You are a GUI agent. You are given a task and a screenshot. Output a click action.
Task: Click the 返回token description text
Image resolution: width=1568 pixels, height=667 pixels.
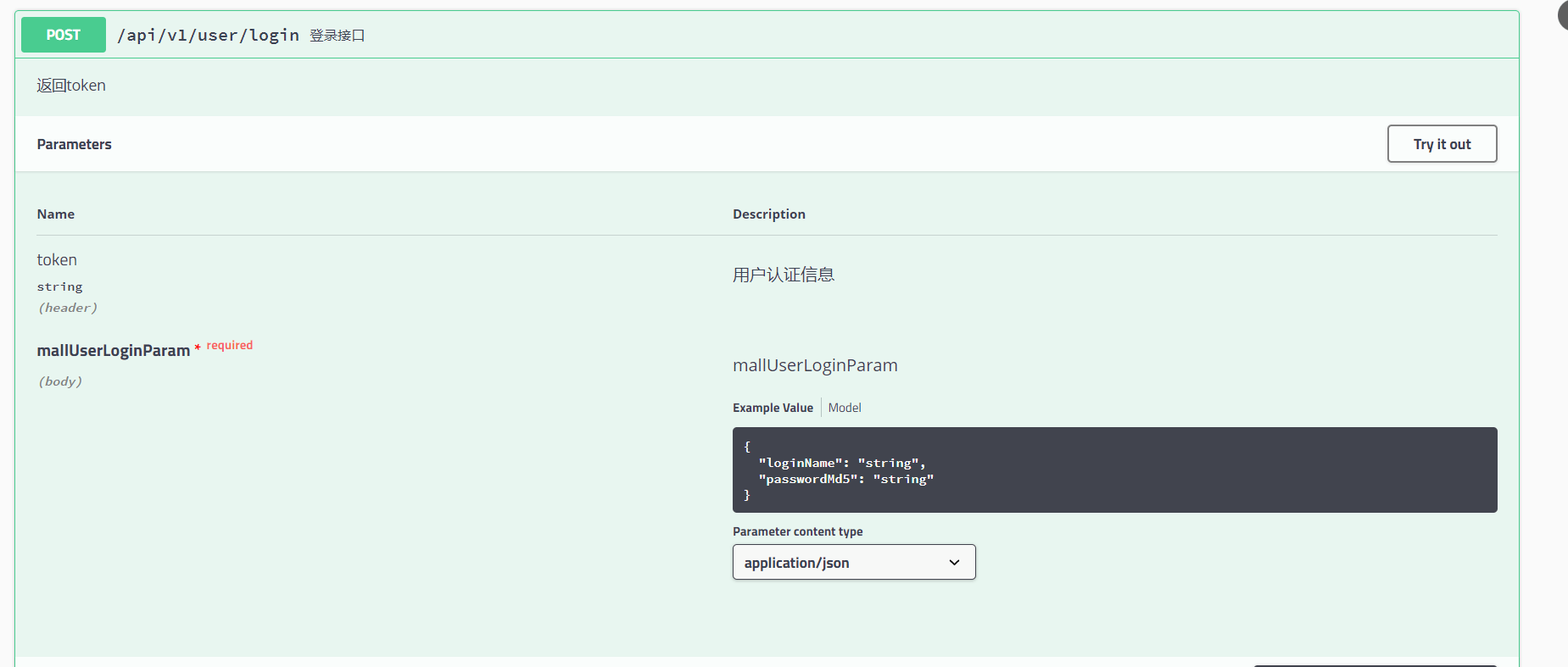[x=71, y=86]
